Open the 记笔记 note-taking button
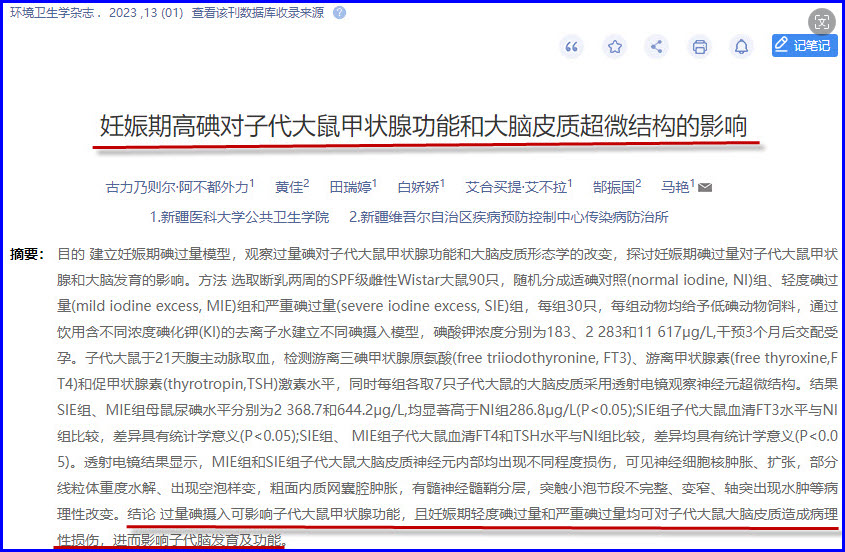This screenshot has height=552, width=845. tap(804, 46)
